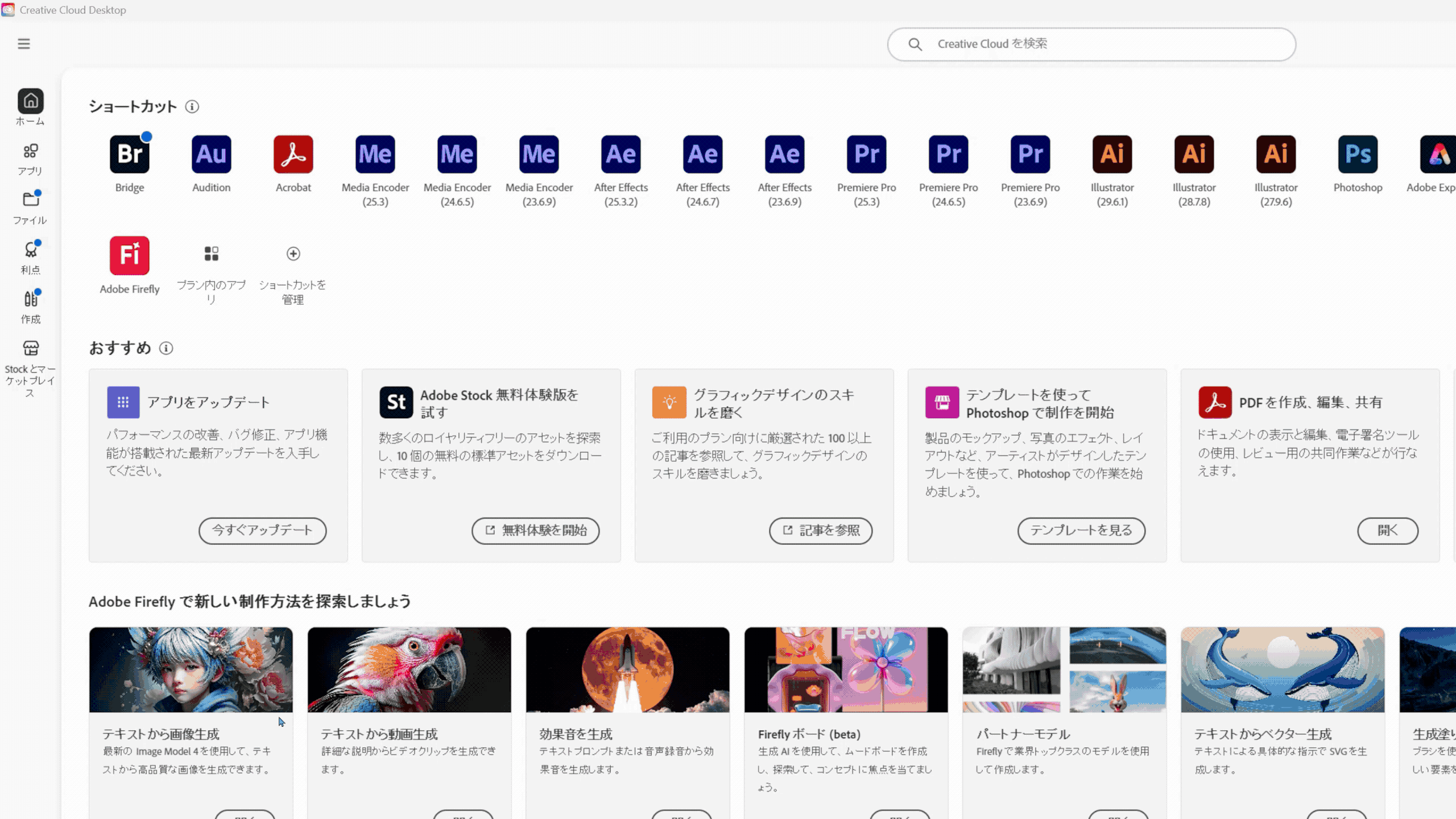
Task: Click 無料体験を開始 button
Action: pyautogui.click(x=536, y=531)
